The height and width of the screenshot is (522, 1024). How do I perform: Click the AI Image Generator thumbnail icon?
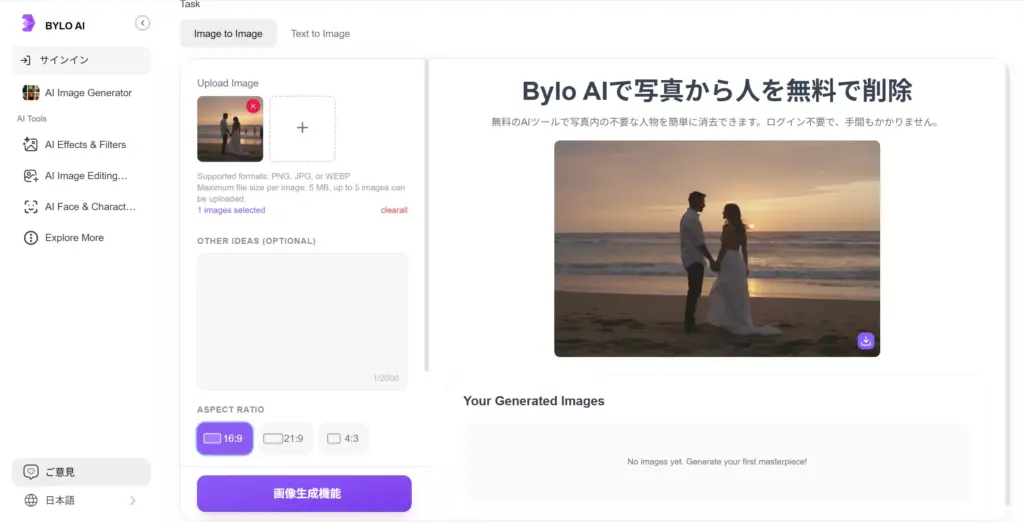click(x=31, y=93)
